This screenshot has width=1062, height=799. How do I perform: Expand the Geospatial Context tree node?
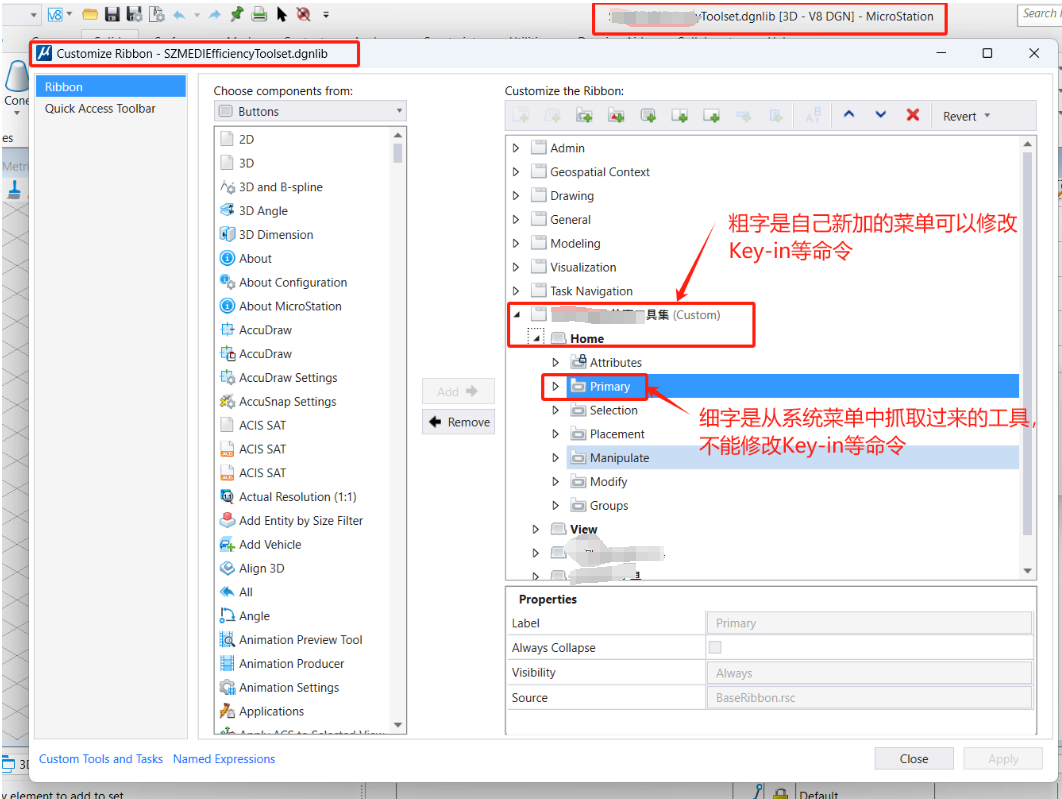click(515, 172)
